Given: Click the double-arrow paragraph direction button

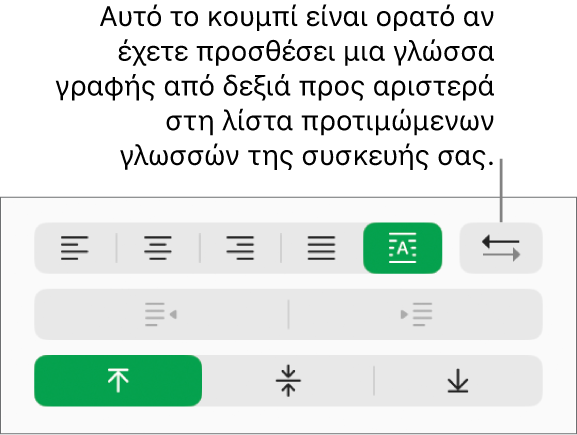Looking at the screenshot, I should coord(501,248).
